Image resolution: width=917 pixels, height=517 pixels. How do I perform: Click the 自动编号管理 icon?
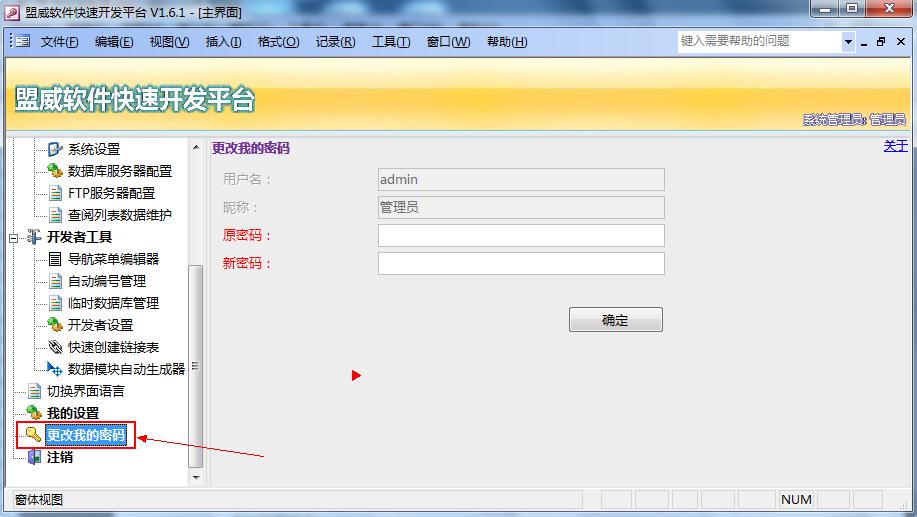[55, 281]
